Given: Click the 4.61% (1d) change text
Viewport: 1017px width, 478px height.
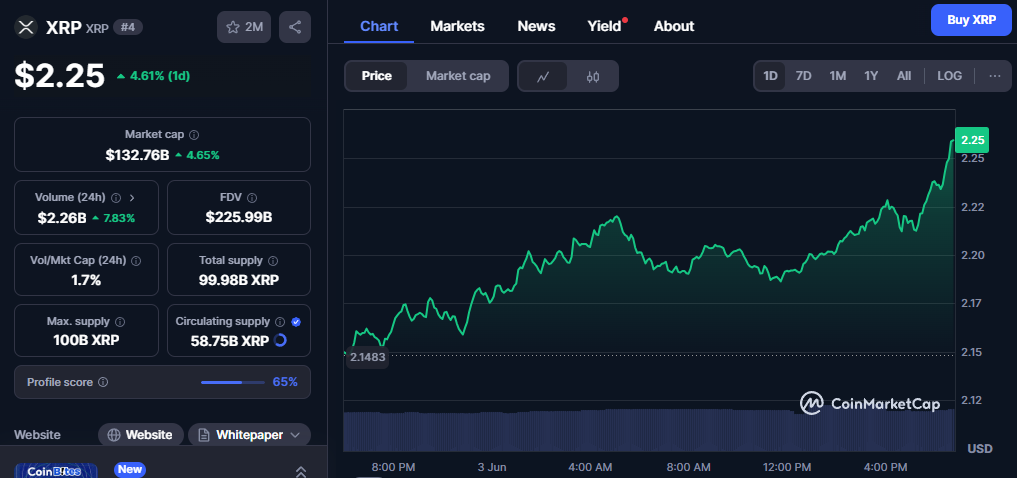Looking at the screenshot, I should 160,76.
